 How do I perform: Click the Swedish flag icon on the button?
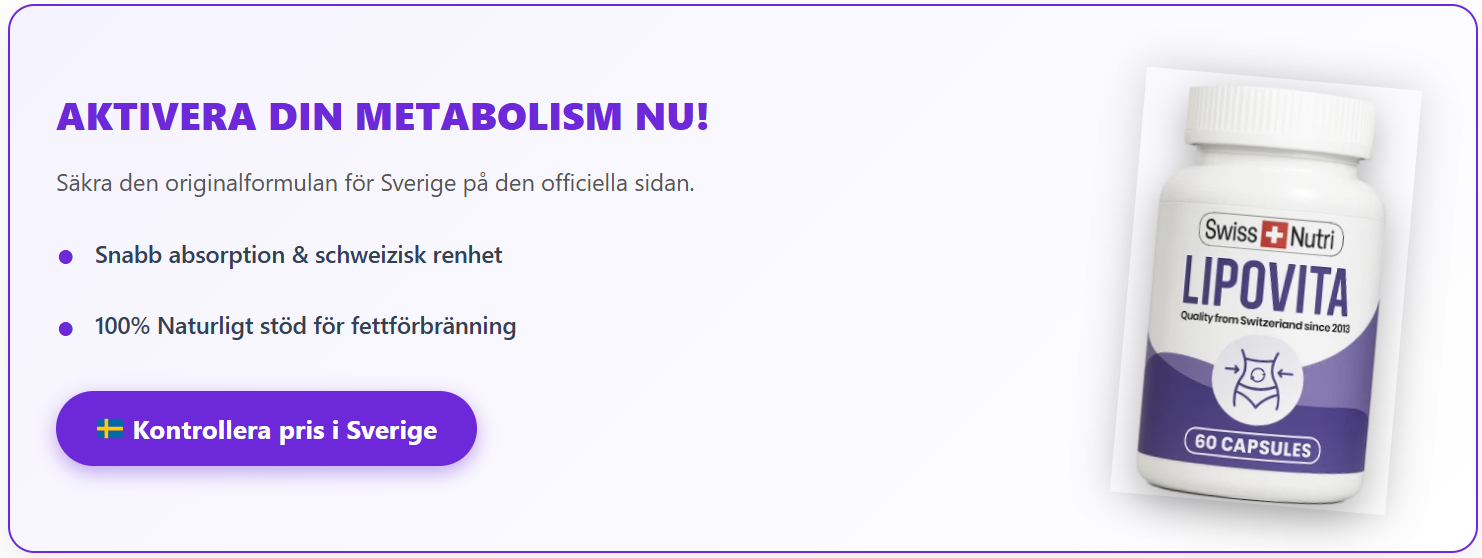(x=110, y=430)
